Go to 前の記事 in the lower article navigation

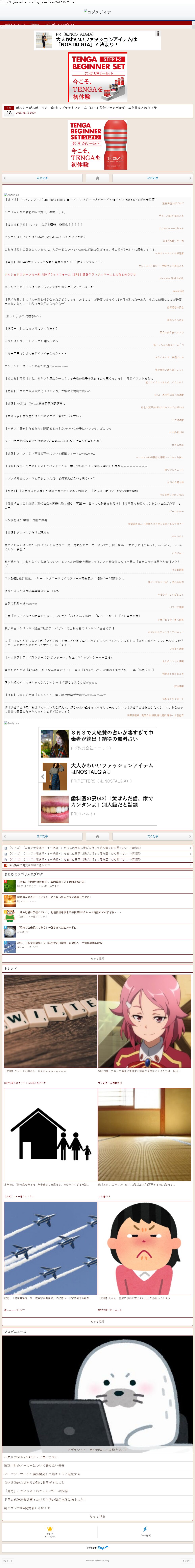[42, 836]
